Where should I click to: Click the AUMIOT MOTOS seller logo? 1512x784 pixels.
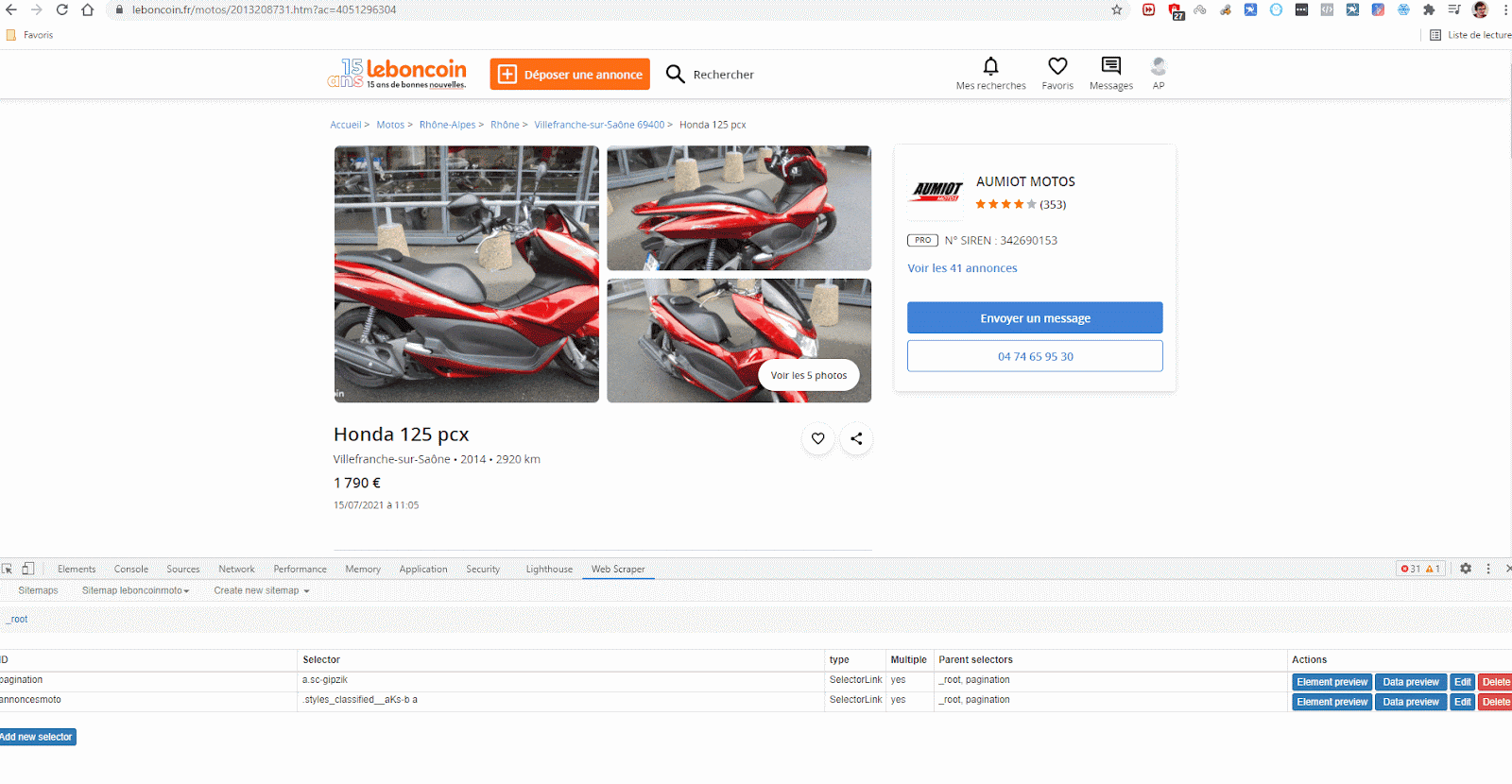coord(937,191)
